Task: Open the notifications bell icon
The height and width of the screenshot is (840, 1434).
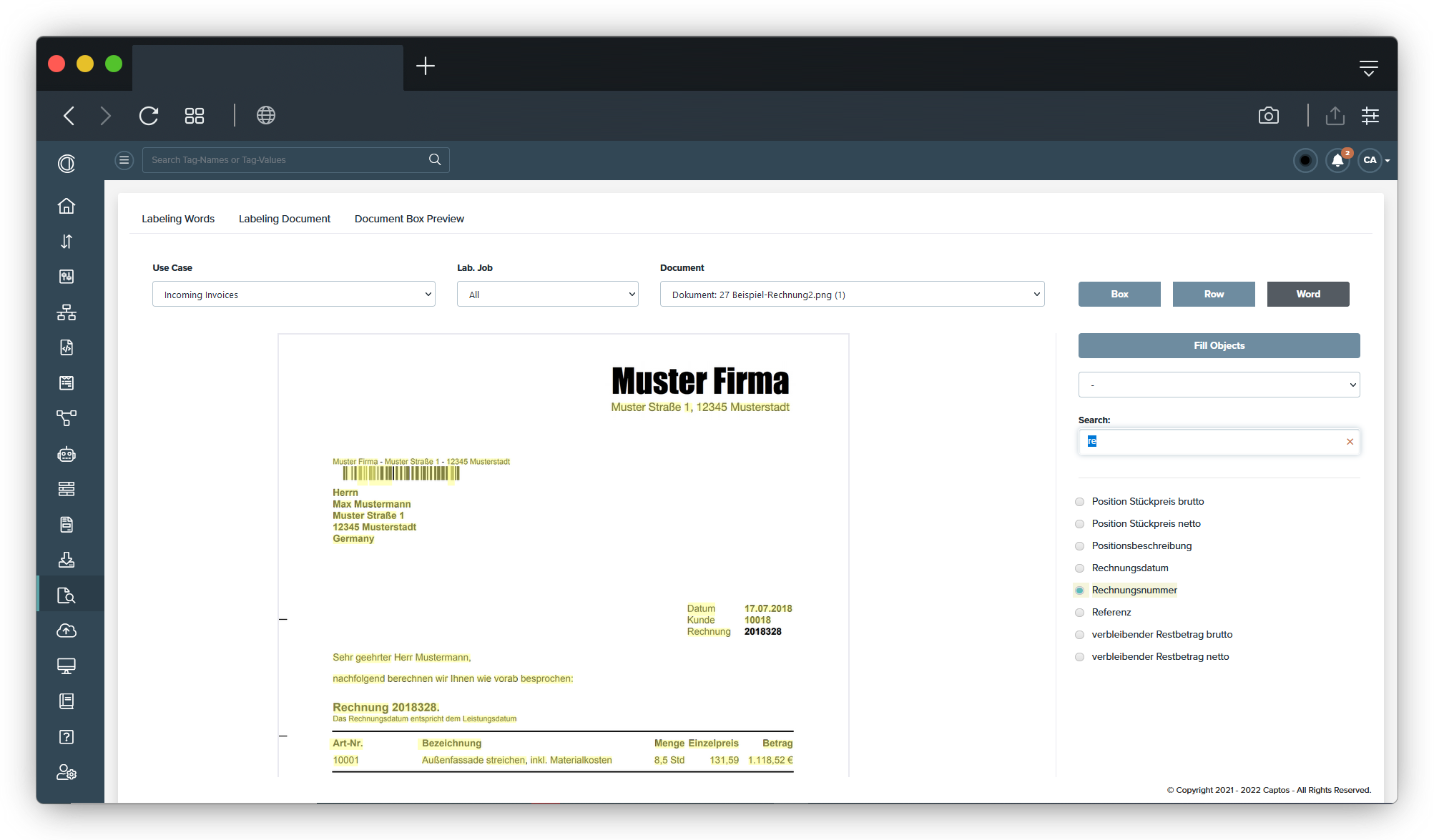Action: point(1337,160)
